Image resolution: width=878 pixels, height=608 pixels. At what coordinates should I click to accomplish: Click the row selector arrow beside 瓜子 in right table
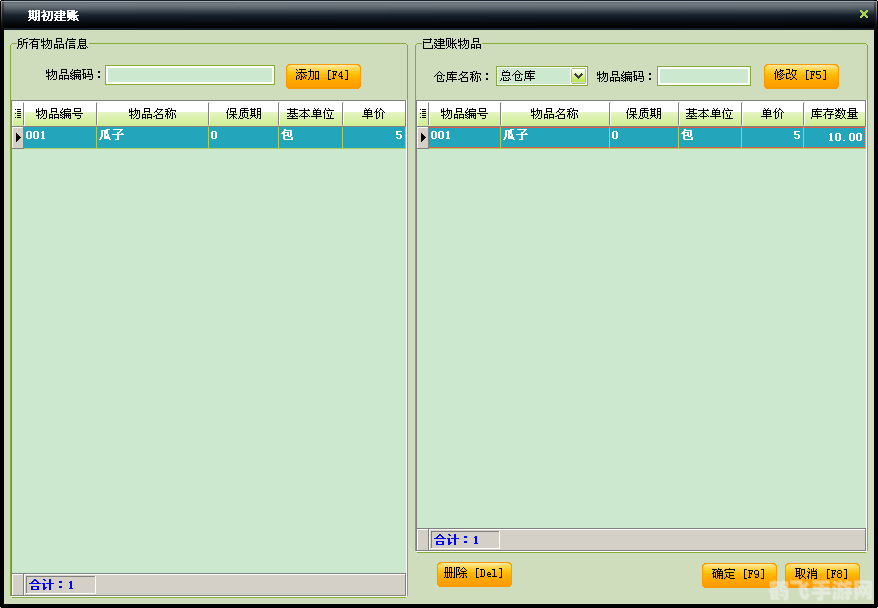tap(422, 135)
